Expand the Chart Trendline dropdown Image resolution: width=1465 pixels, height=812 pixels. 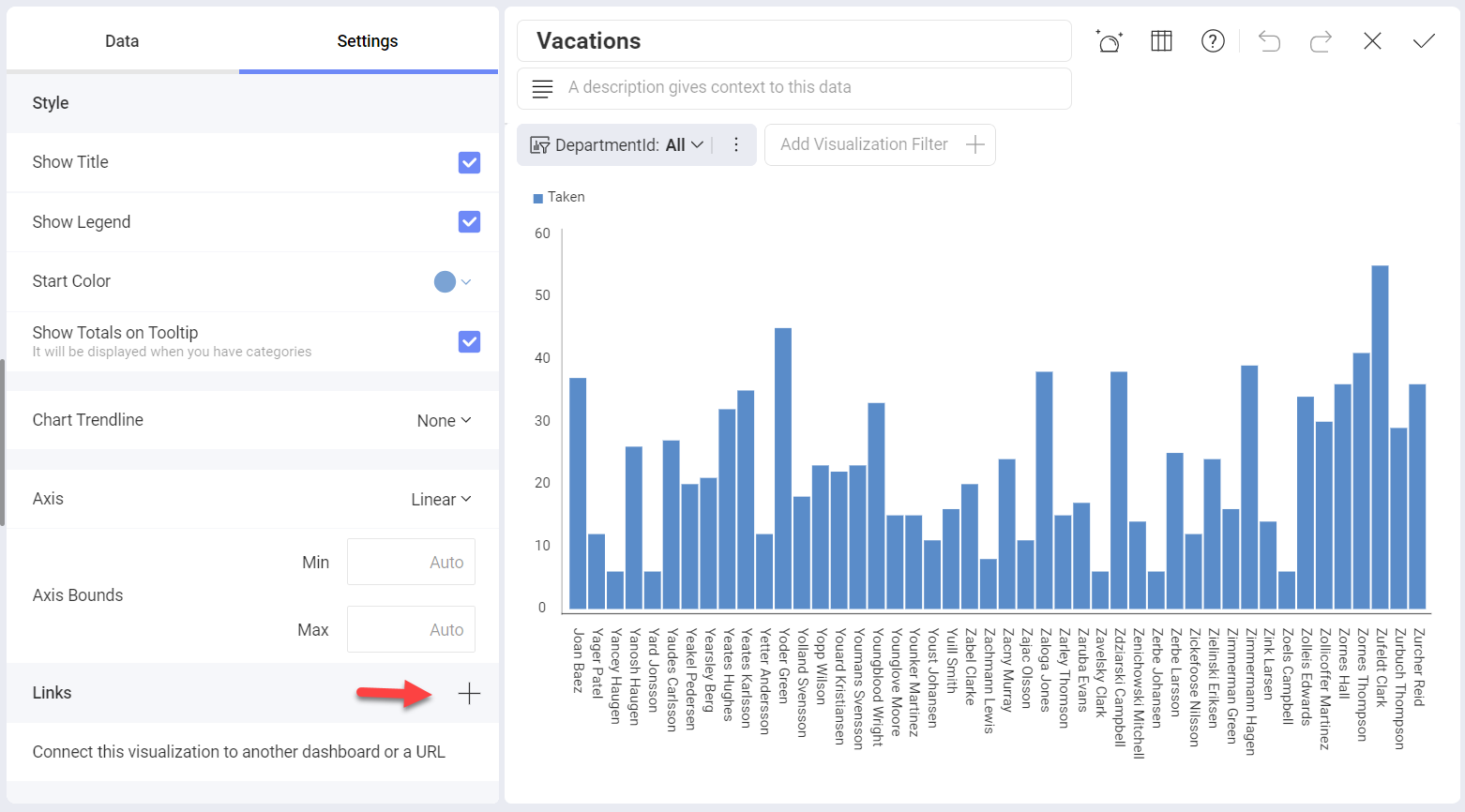tap(444, 421)
